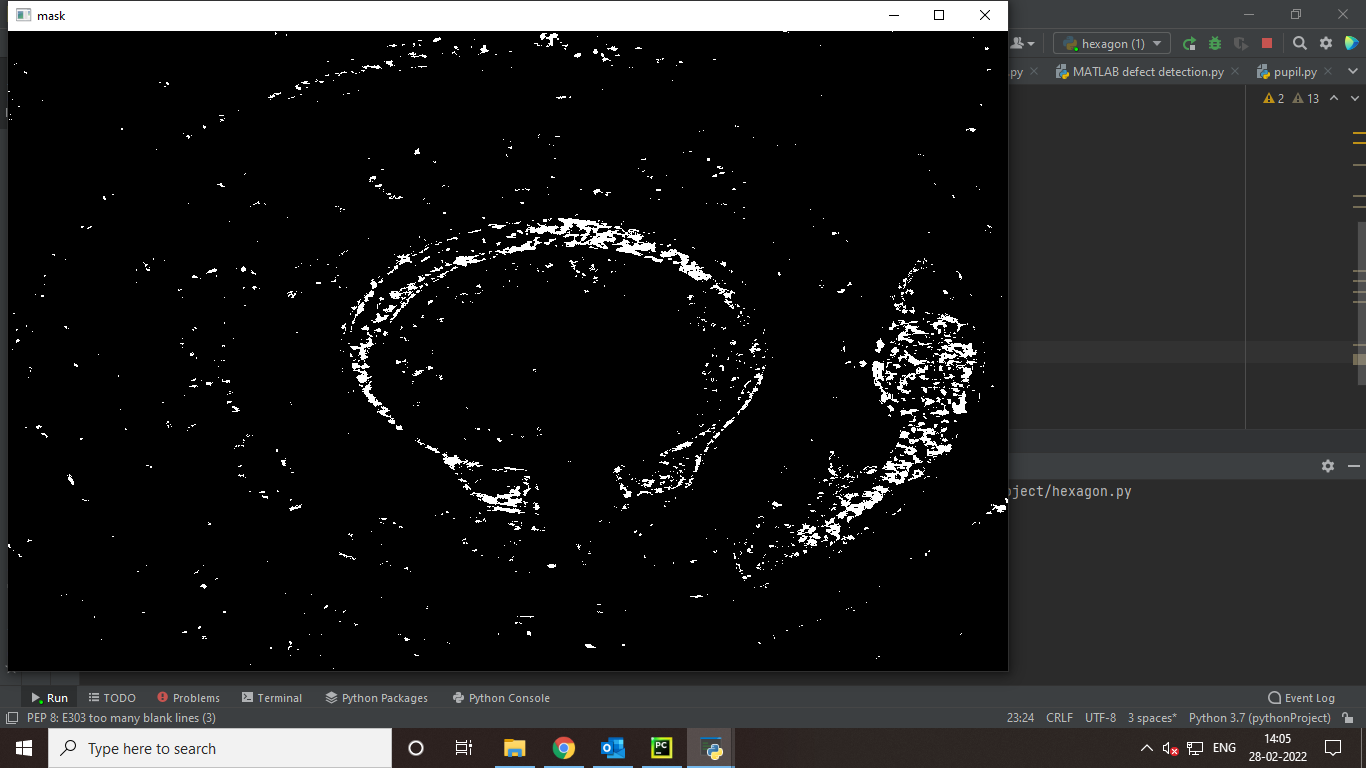1366x768 pixels.
Task: Click the Type here to search box
Action: [220, 748]
